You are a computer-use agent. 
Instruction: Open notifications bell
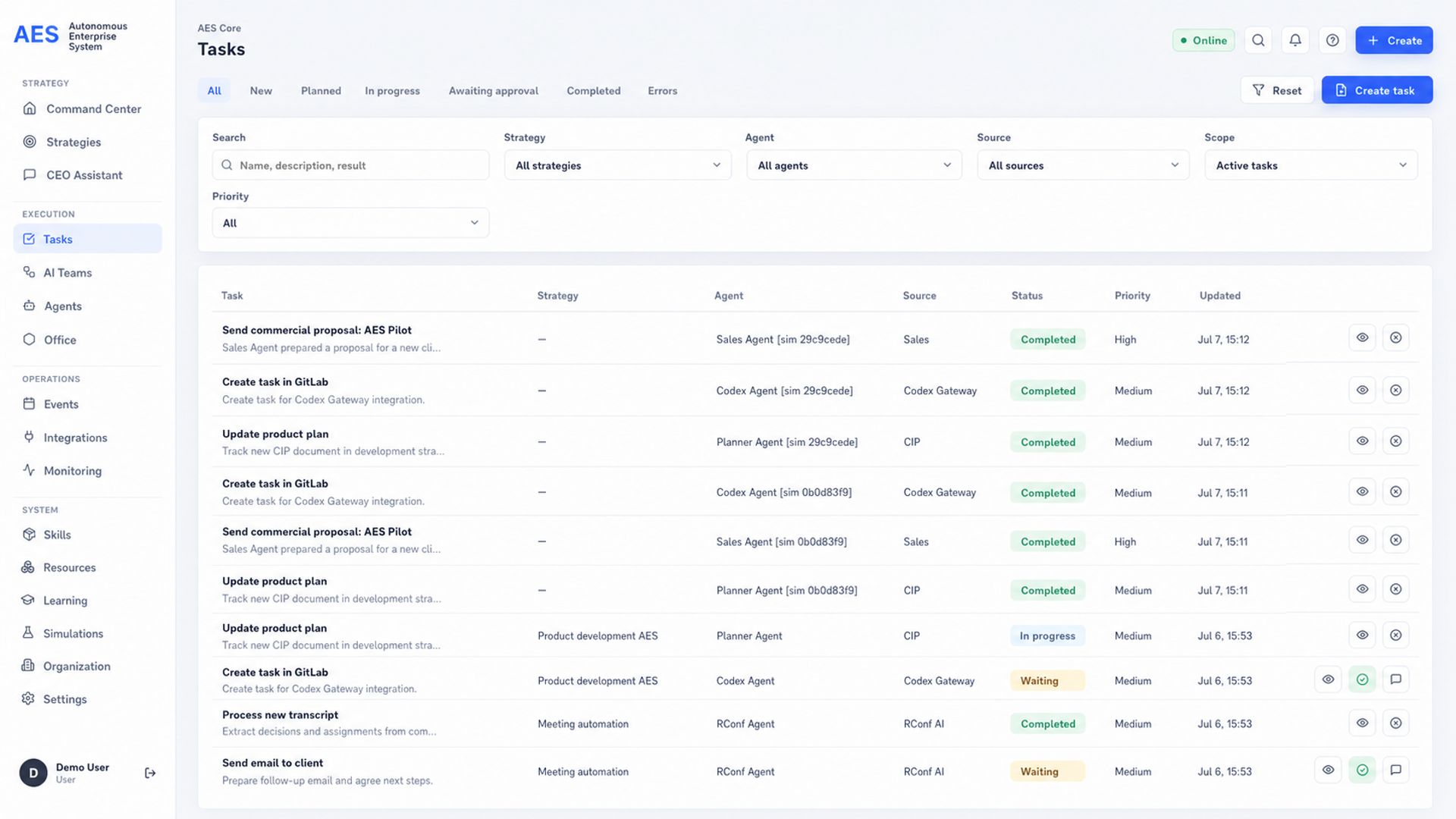(1295, 40)
